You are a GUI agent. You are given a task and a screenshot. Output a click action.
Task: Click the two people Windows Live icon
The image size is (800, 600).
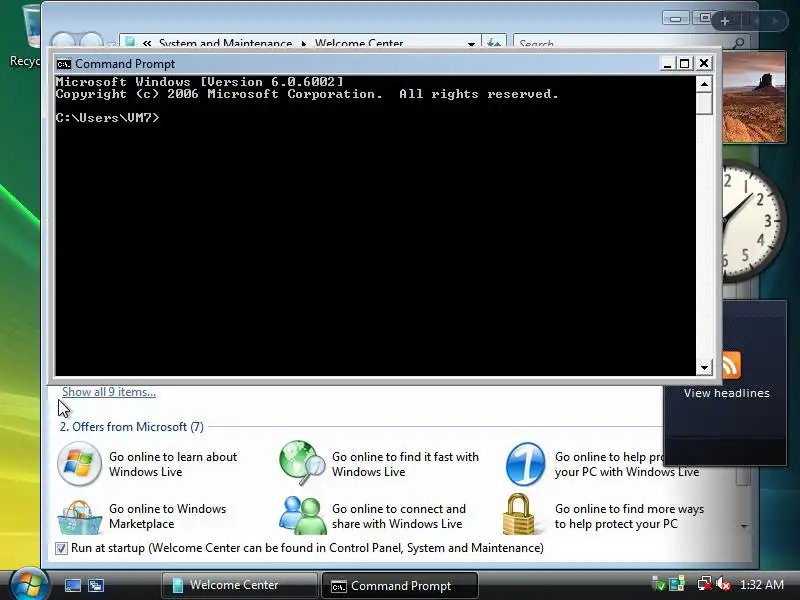pos(302,515)
